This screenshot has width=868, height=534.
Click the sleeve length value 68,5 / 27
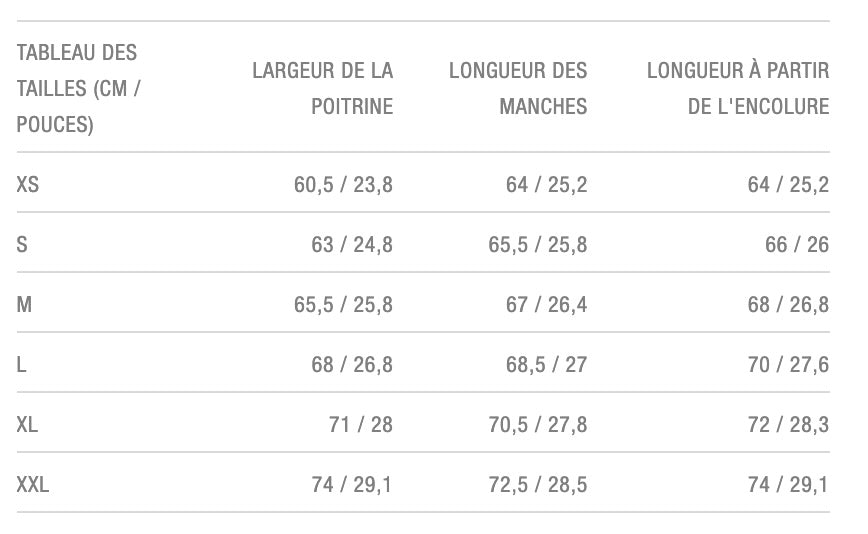coord(546,364)
